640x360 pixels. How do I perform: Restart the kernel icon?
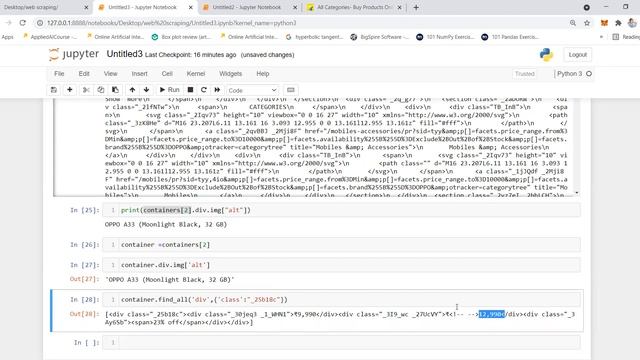click(204, 90)
